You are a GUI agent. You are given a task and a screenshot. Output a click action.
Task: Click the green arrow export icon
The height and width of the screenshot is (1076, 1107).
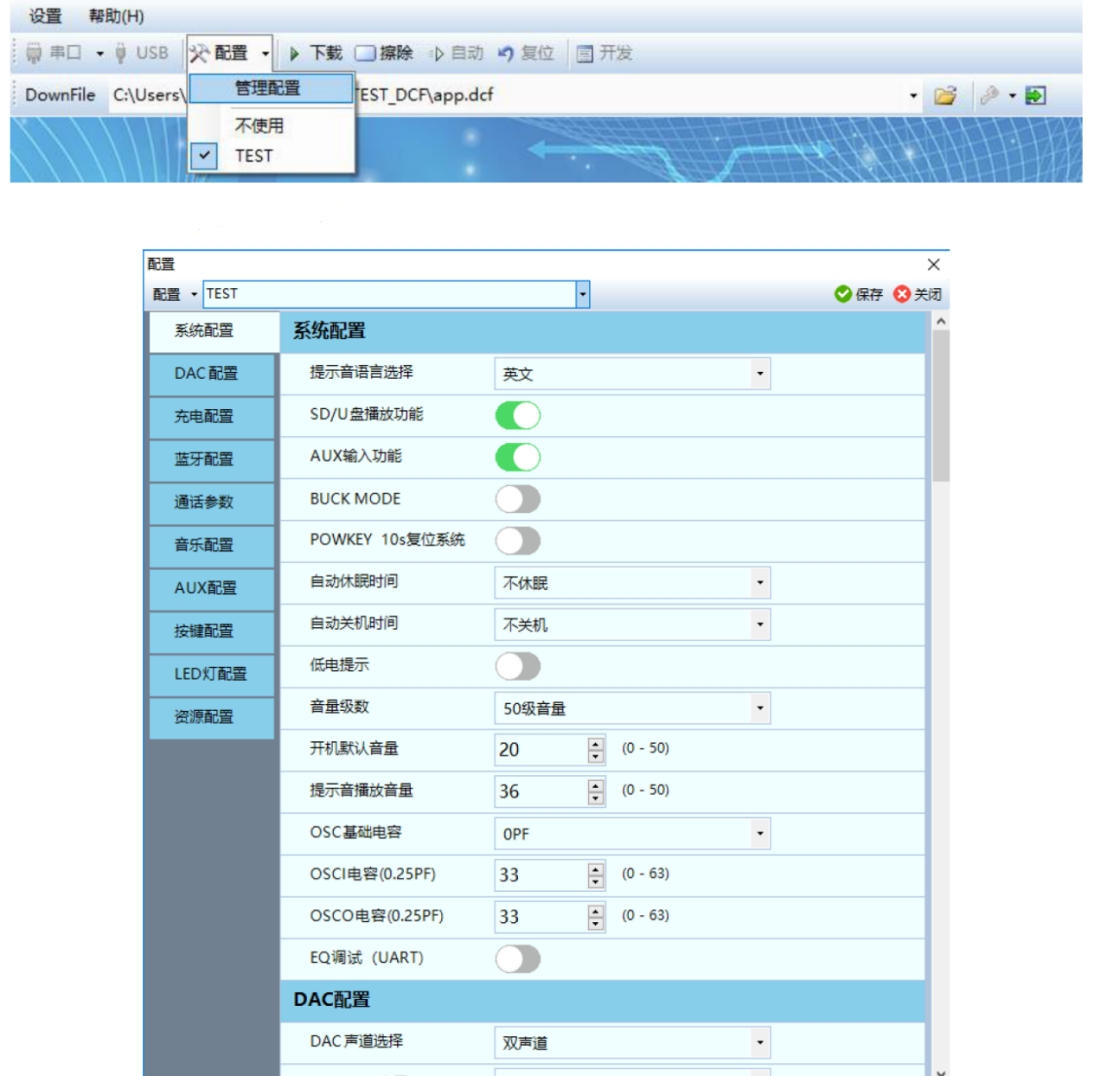[x=1036, y=95]
